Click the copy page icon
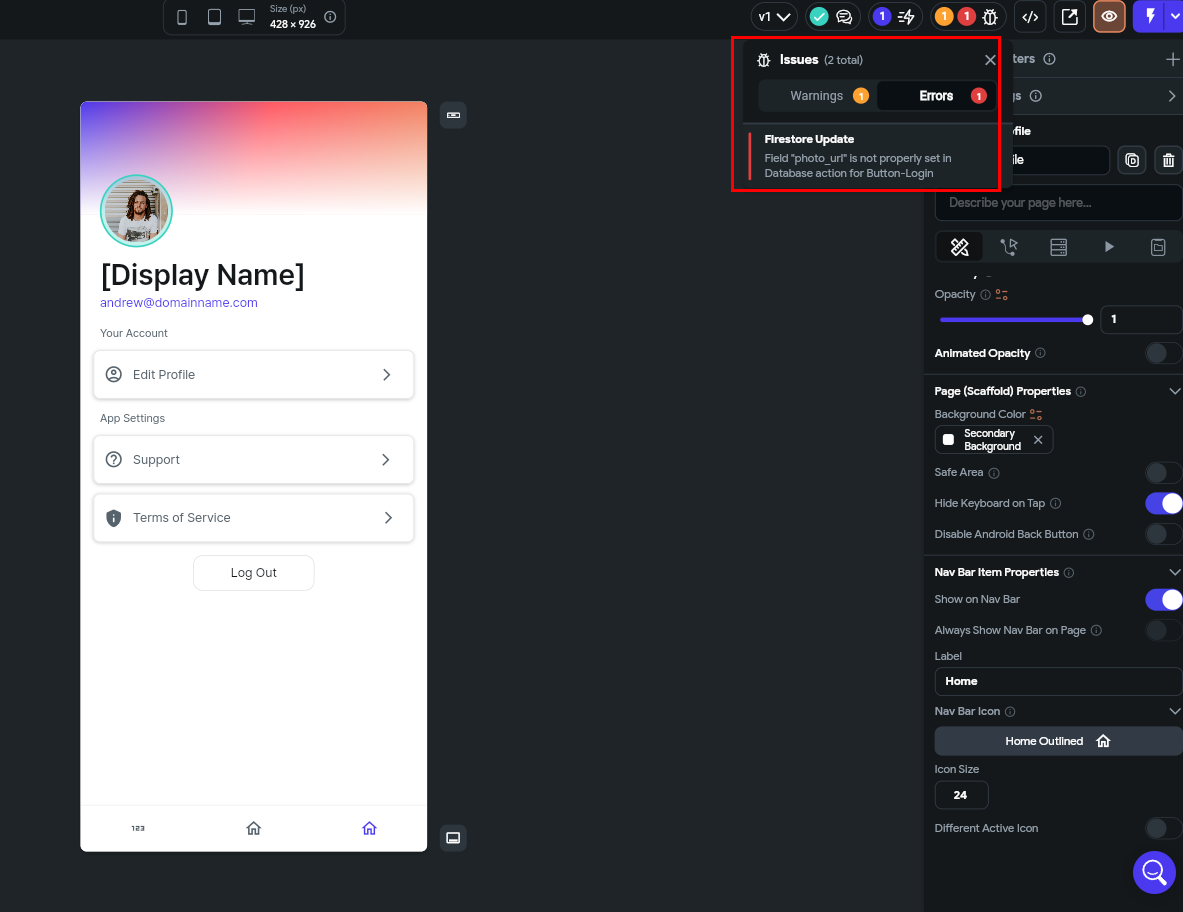This screenshot has height=912, width=1183. pyautogui.click(x=1132, y=160)
